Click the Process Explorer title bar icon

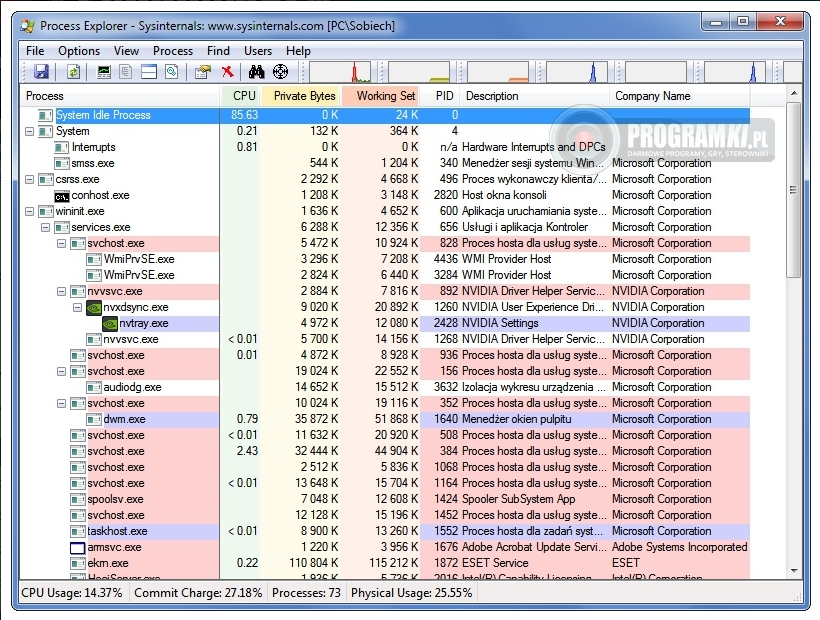click(27, 26)
